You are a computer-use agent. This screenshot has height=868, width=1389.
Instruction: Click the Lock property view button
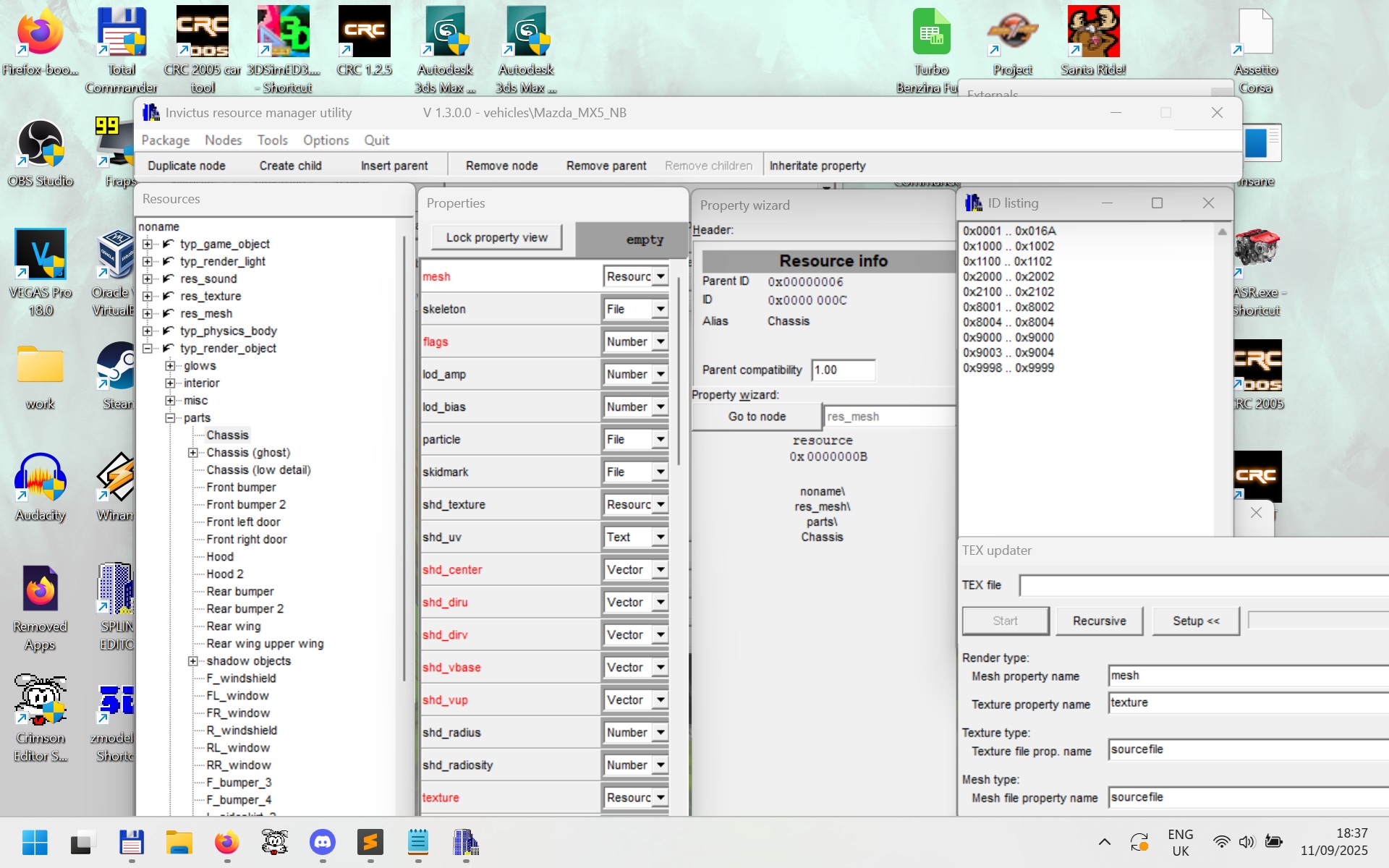click(496, 237)
